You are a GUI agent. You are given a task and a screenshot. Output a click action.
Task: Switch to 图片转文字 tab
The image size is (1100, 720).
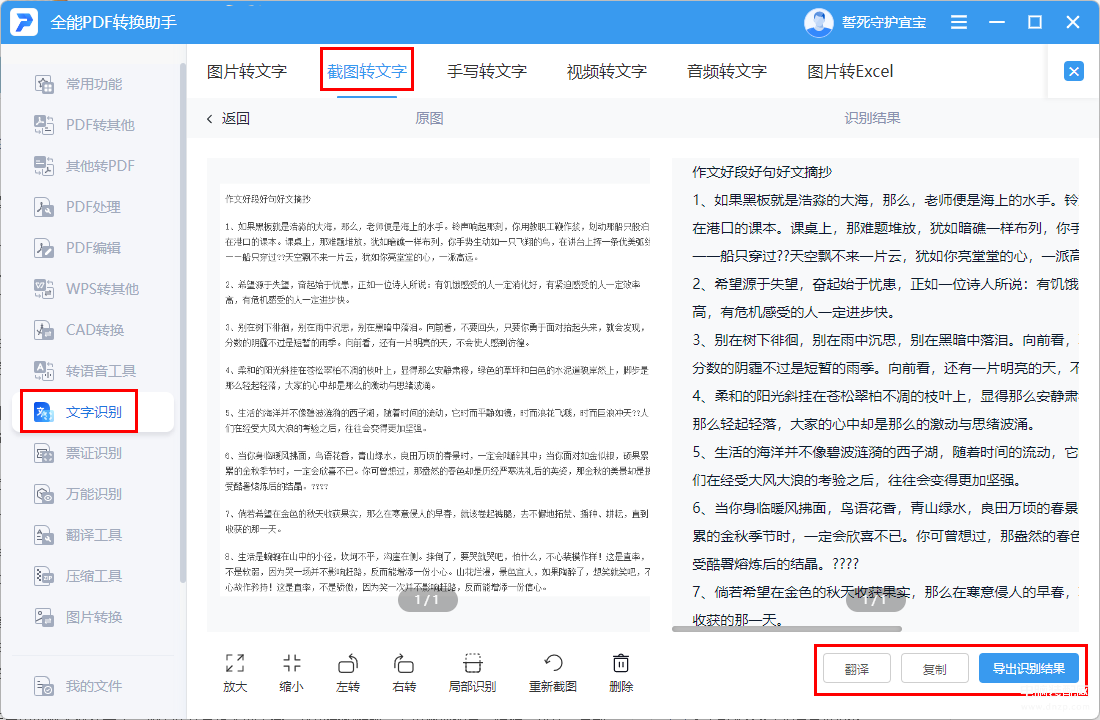tap(247, 71)
